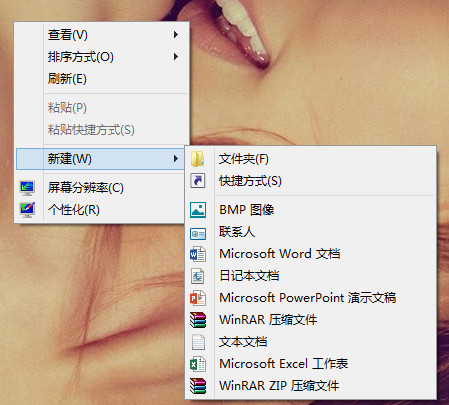The width and height of the screenshot is (449, 405).
Task: Click the BMP image icon
Action: (198, 210)
